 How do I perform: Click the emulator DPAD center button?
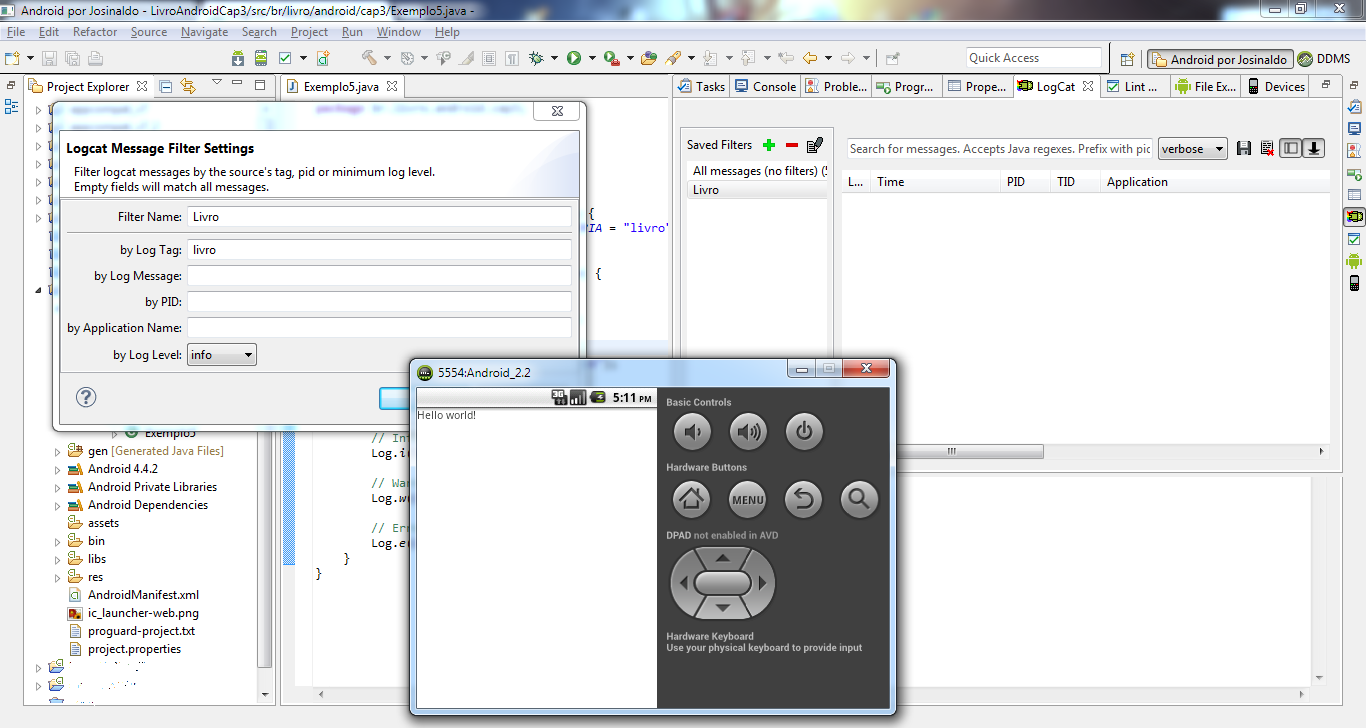coord(722,583)
